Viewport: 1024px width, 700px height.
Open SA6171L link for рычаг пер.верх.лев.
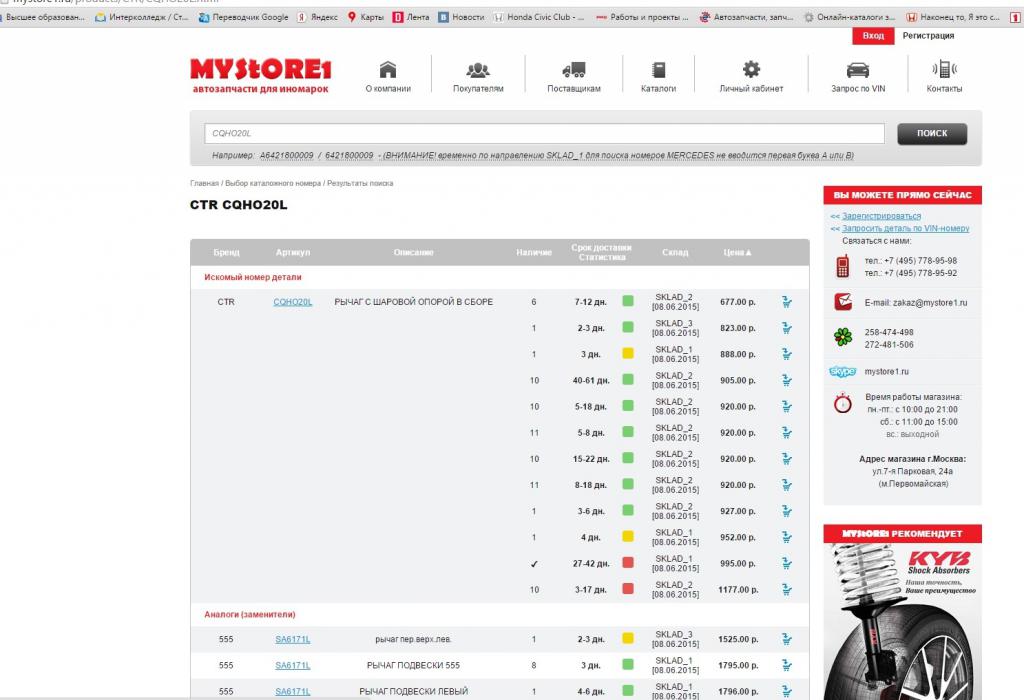pos(293,639)
